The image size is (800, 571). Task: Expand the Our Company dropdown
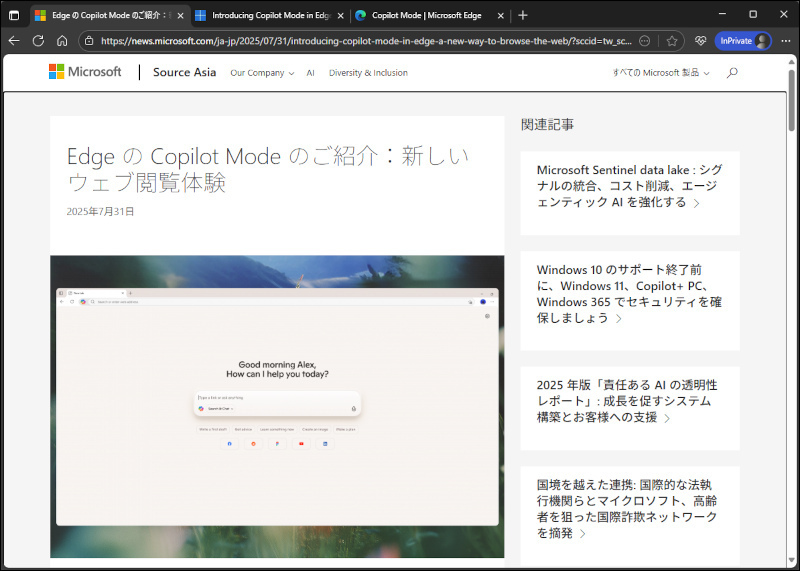[262, 73]
